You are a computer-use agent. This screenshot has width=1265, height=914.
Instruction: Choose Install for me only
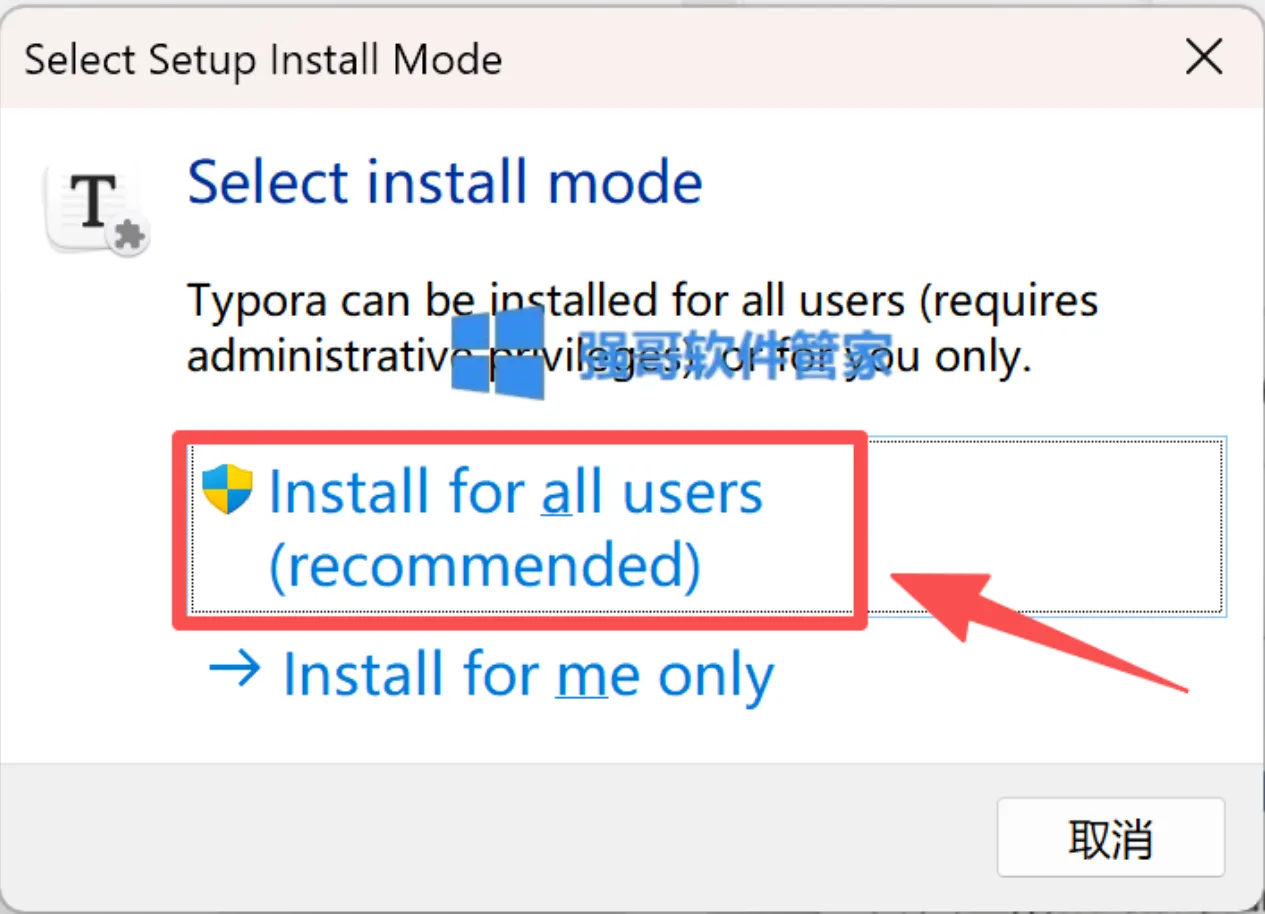490,674
